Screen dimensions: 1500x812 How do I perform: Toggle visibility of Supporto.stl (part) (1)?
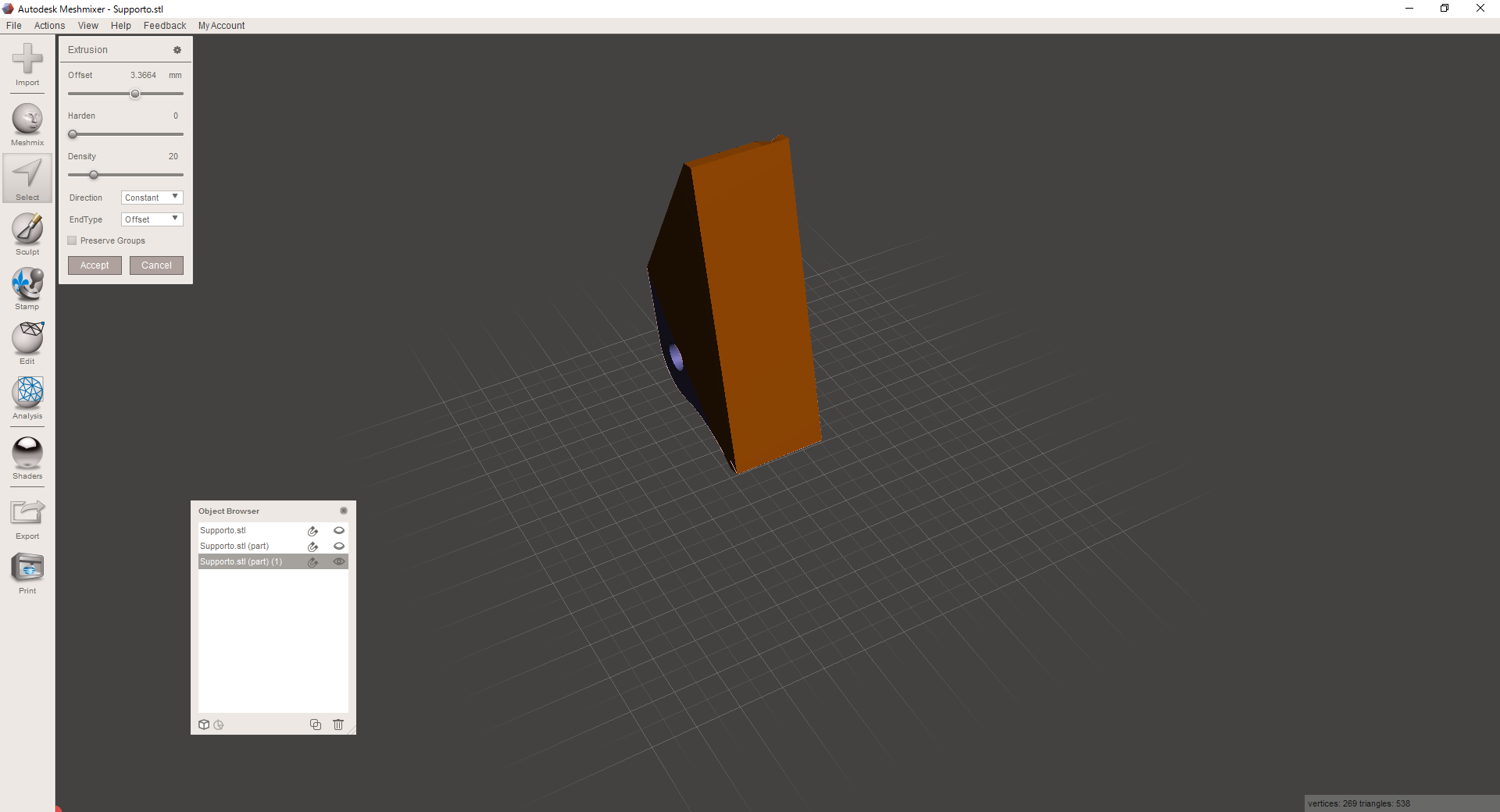pos(339,562)
